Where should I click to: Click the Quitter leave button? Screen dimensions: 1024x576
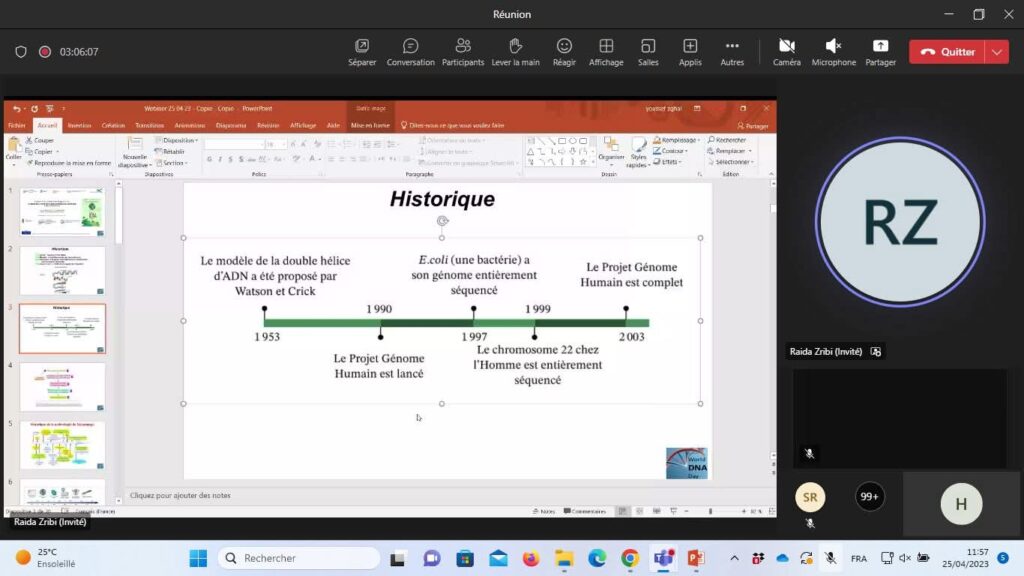coord(946,52)
